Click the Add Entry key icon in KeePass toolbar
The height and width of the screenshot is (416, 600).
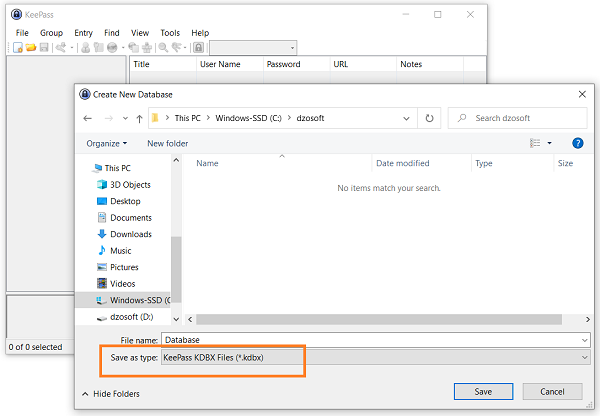61,47
